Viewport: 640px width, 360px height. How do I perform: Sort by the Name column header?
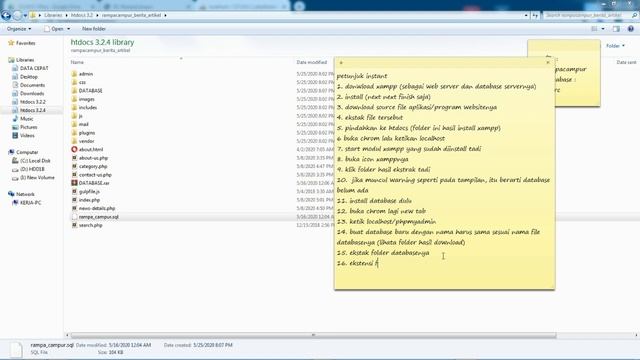click(x=77, y=62)
